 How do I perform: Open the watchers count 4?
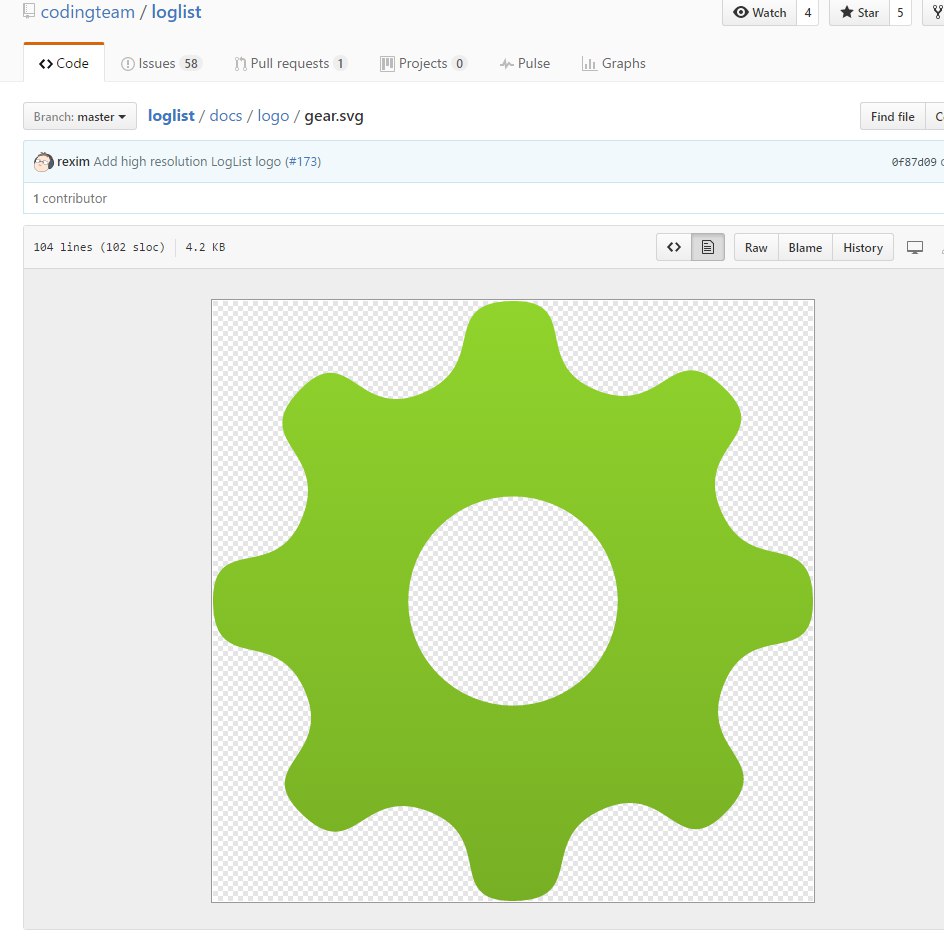point(807,13)
